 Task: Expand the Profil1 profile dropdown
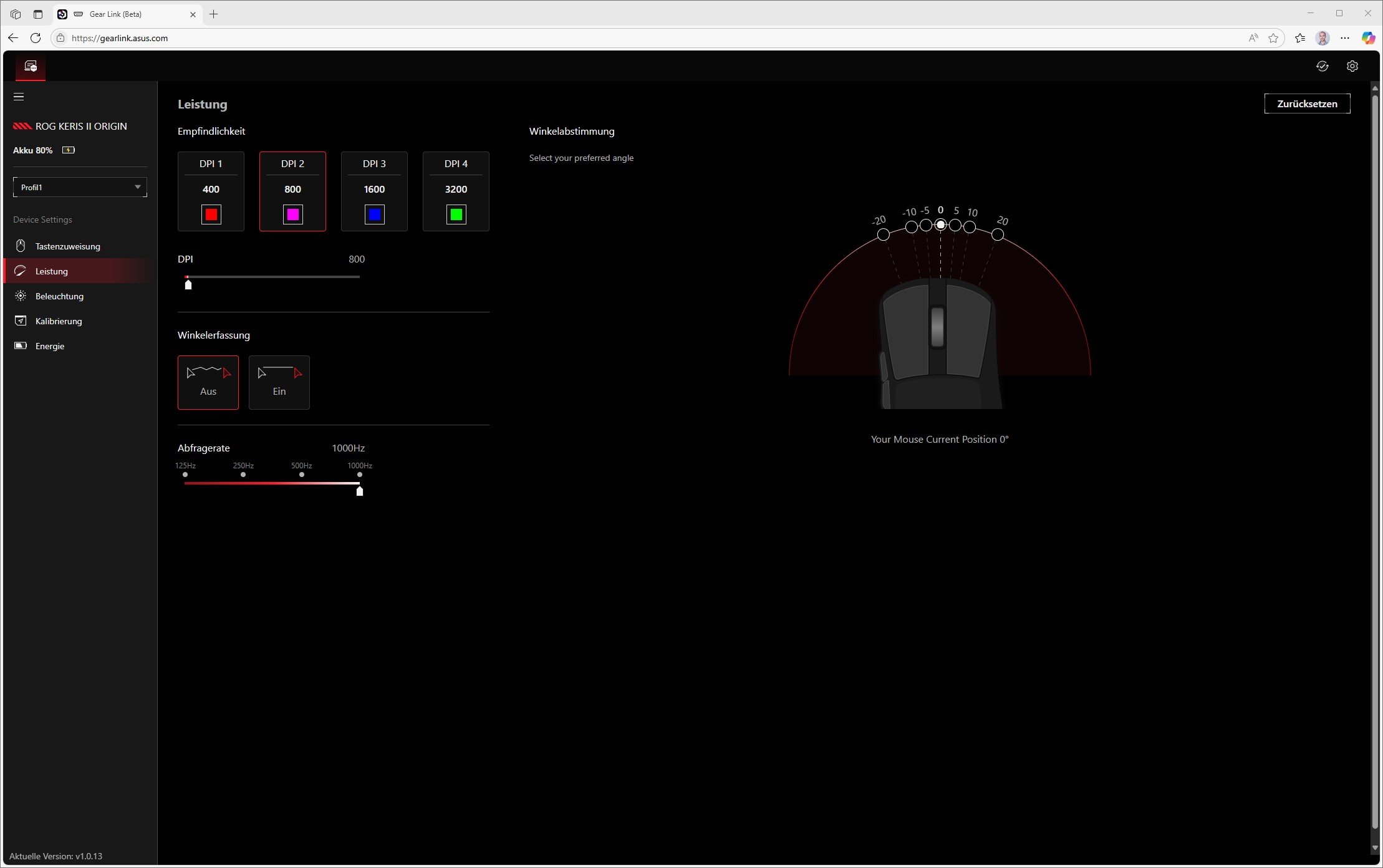80,187
